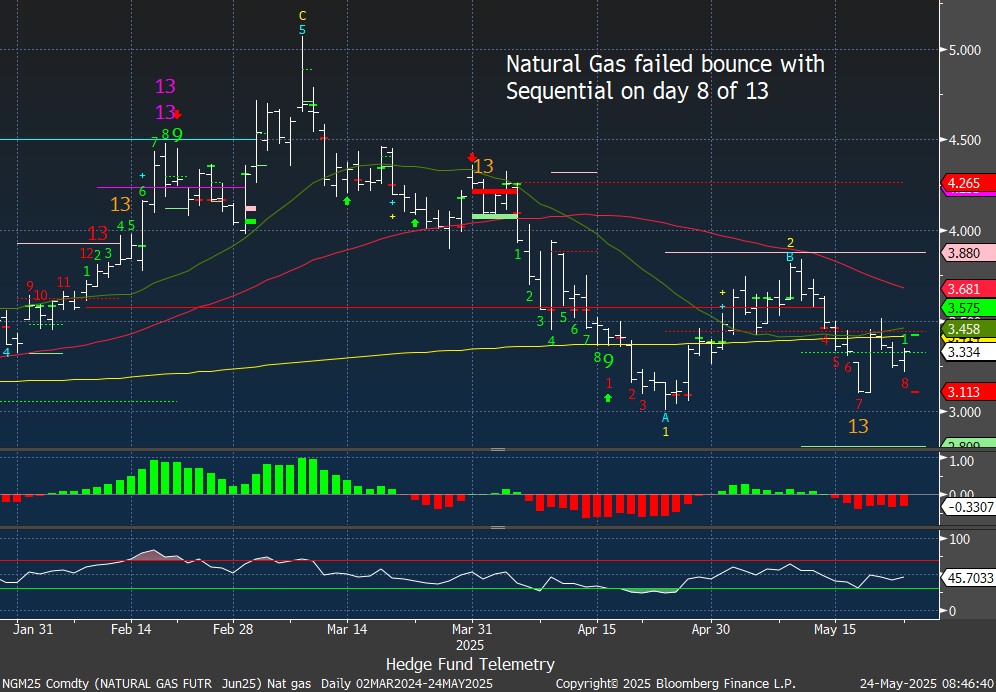Image resolution: width=996 pixels, height=692 pixels.
Task: Click the yellow 1 below wave A
Action: click(x=666, y=431)
